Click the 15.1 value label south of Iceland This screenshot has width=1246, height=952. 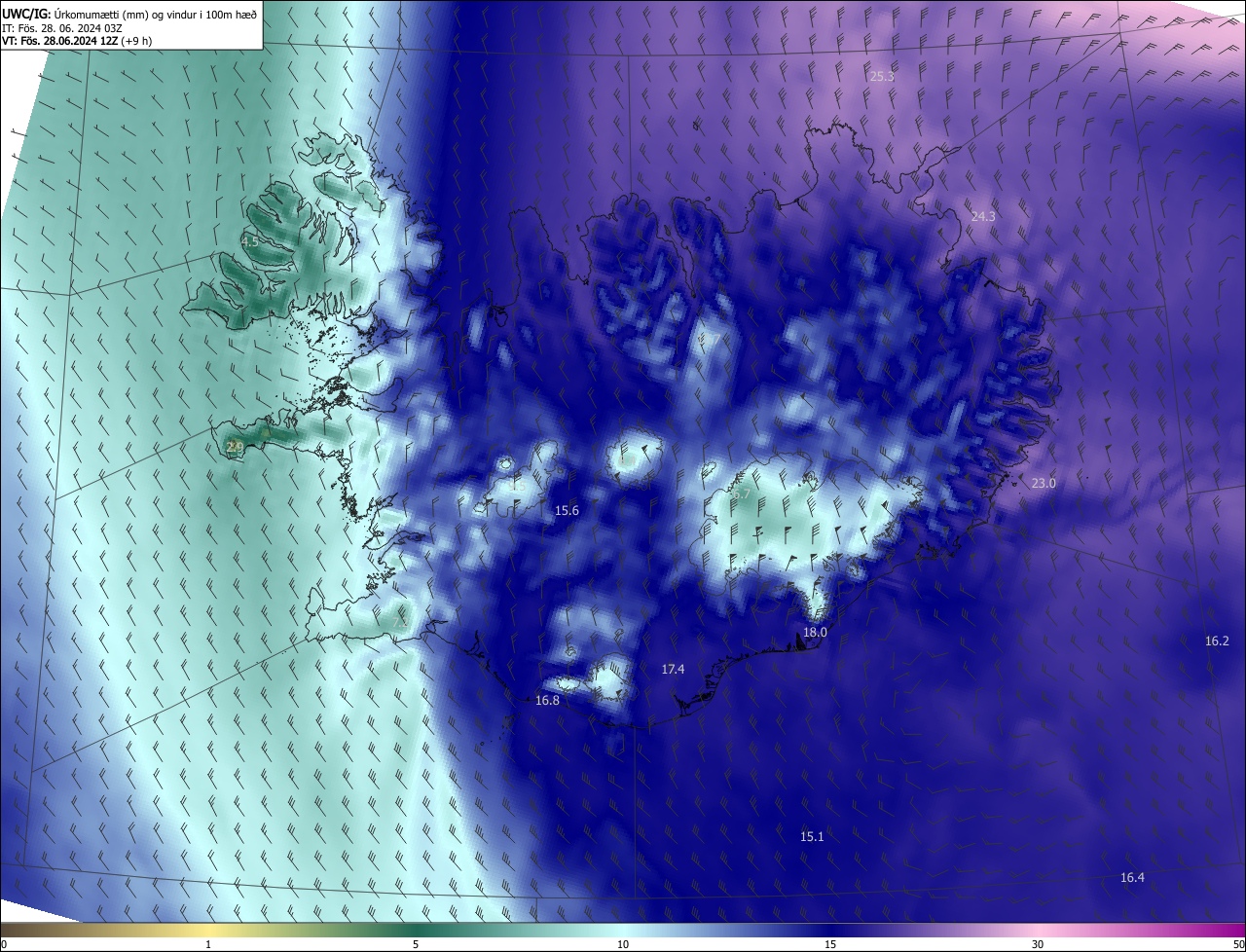[812, 837]
